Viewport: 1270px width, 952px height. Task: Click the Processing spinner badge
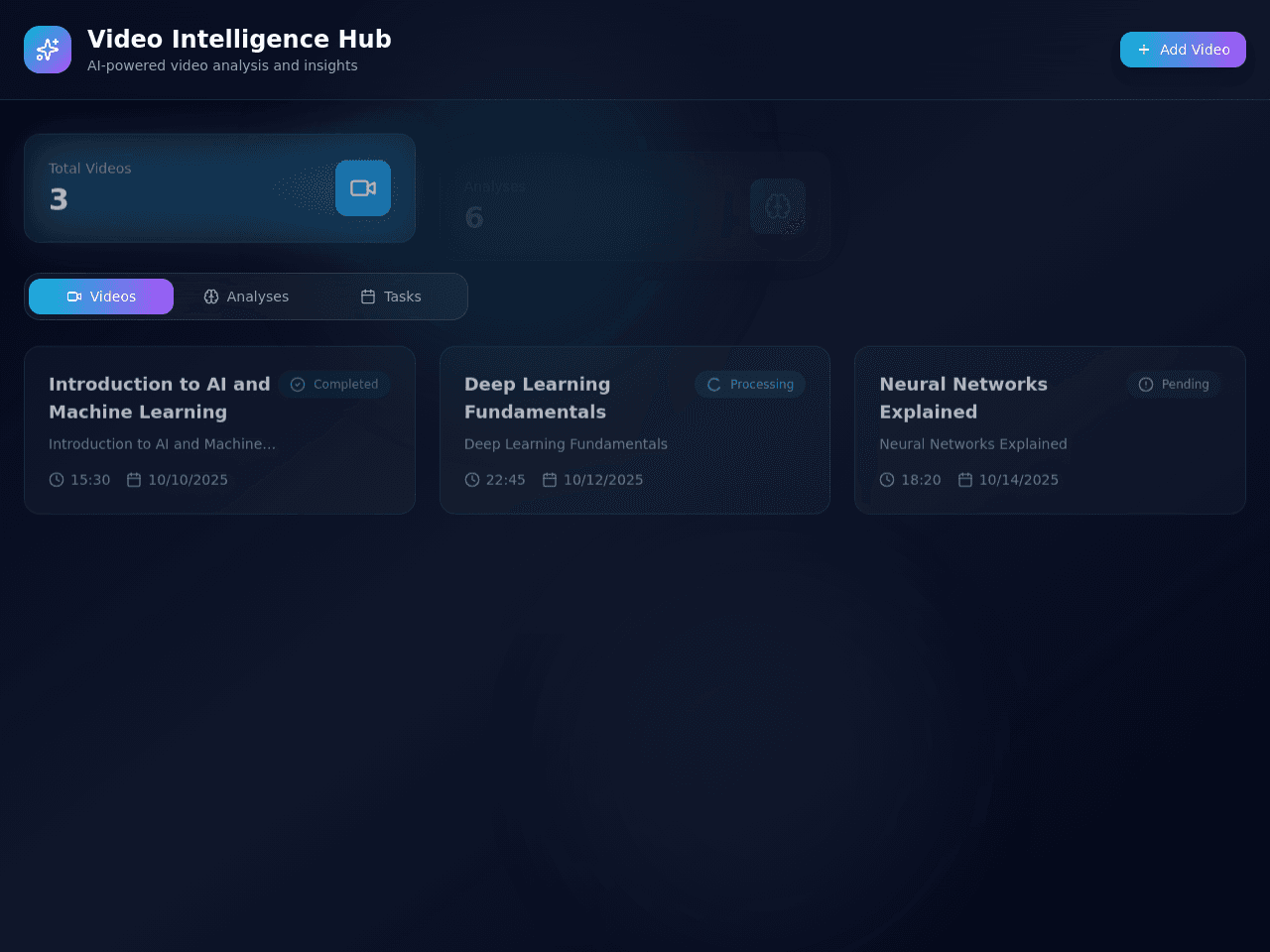click(x=750, y=385)
